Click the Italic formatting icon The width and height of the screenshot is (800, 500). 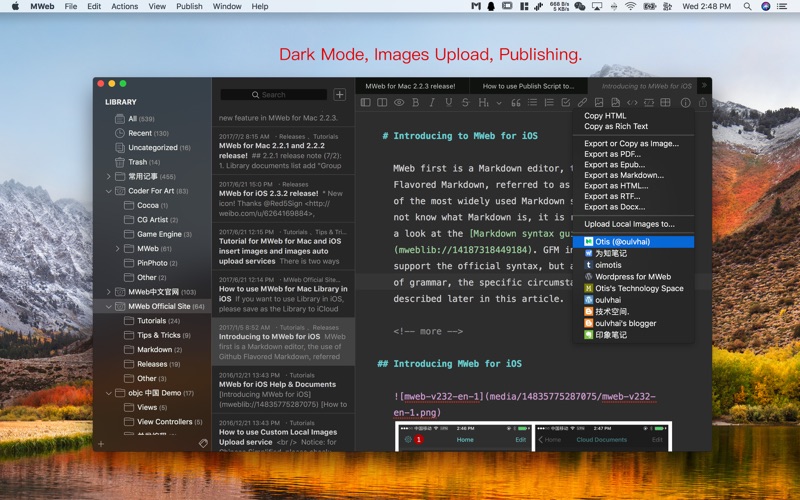coord(432,102)
